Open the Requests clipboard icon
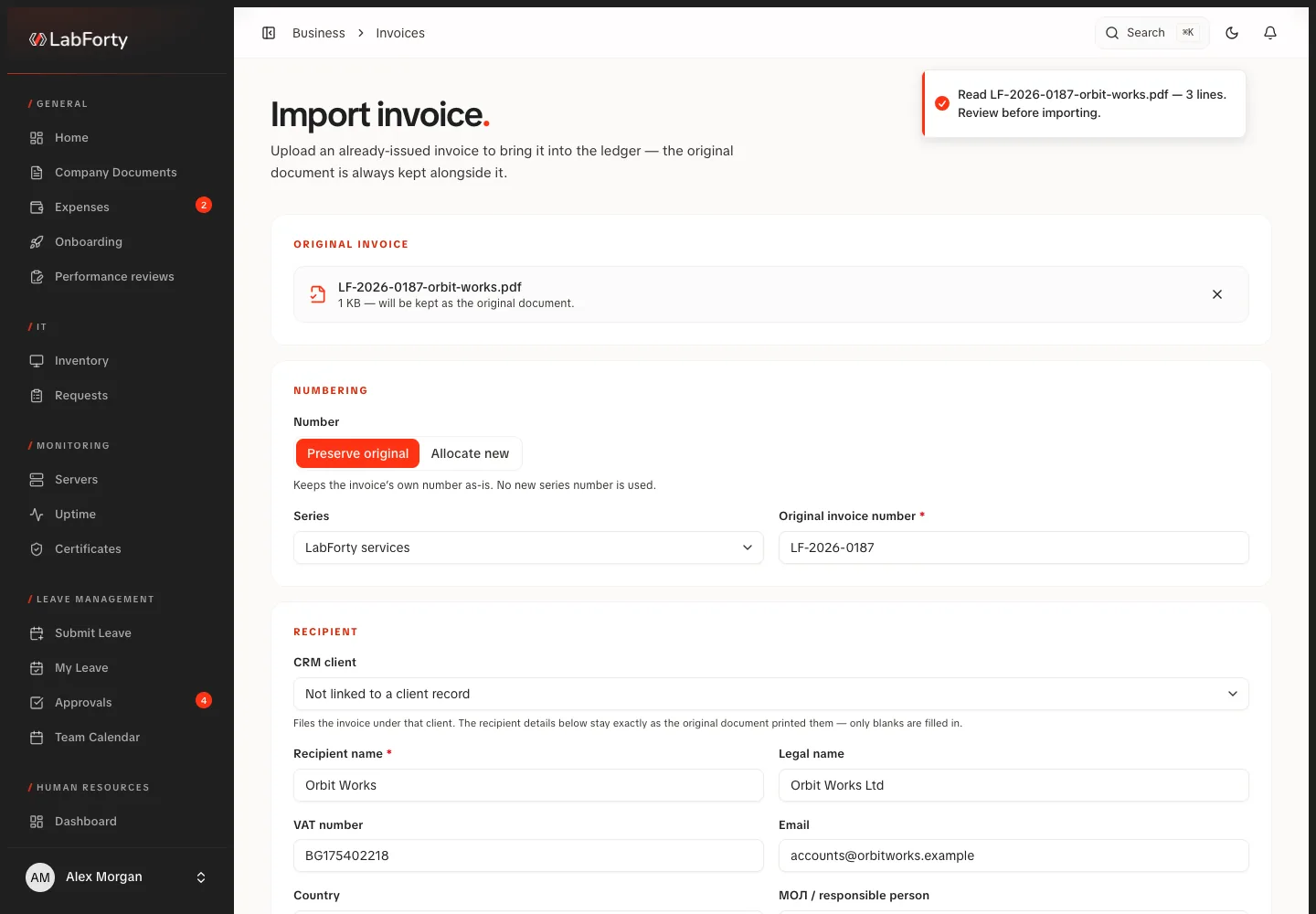The height and width of the screenshot is (914, 1316). coord(37,396)
